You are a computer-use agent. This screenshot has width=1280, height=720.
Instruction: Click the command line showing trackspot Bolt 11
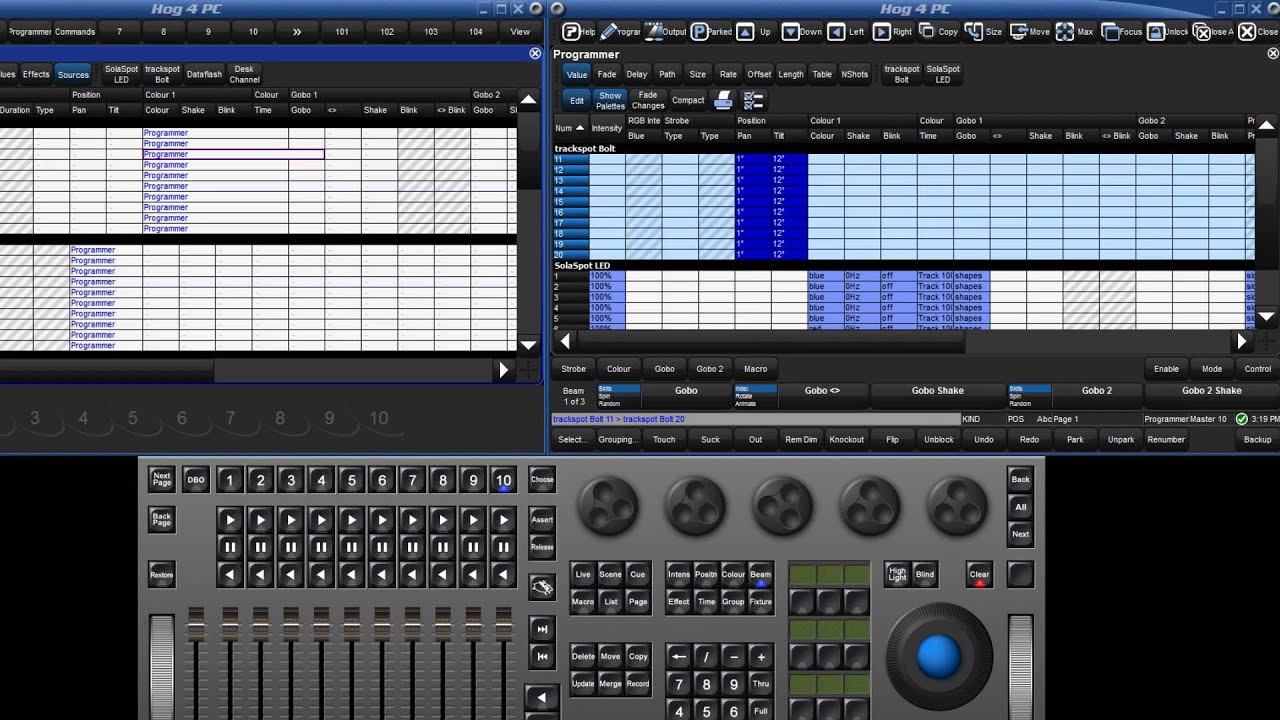coord(754,419)
